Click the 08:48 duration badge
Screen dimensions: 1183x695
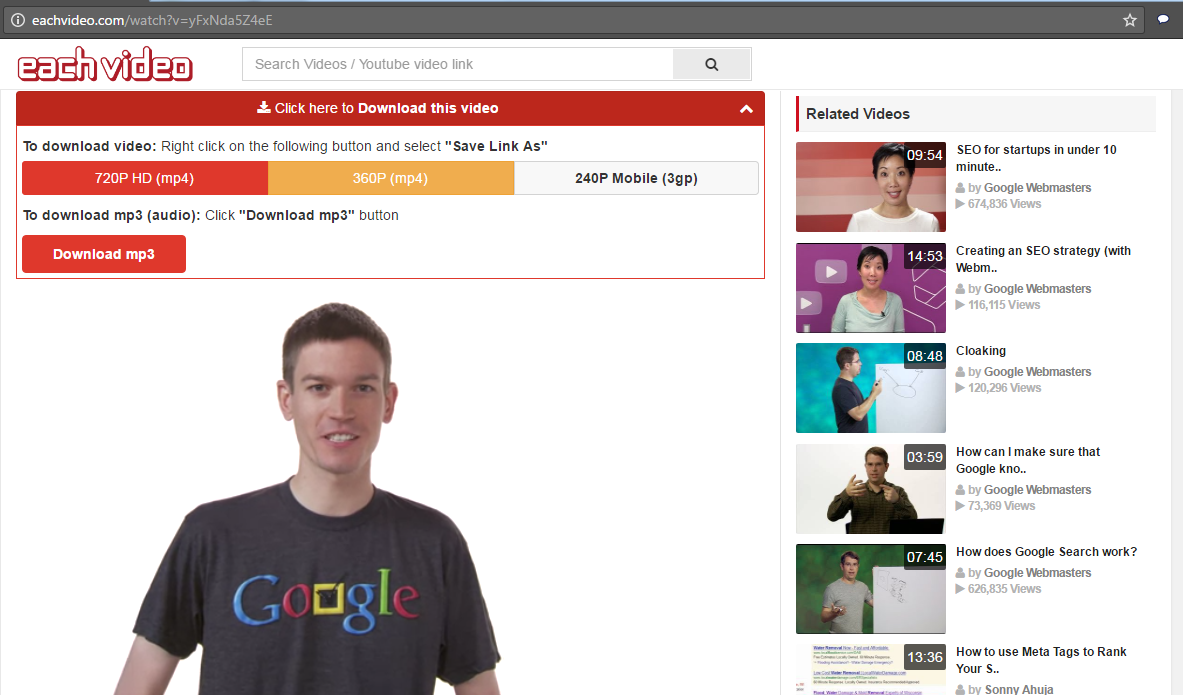click(924, 356)
